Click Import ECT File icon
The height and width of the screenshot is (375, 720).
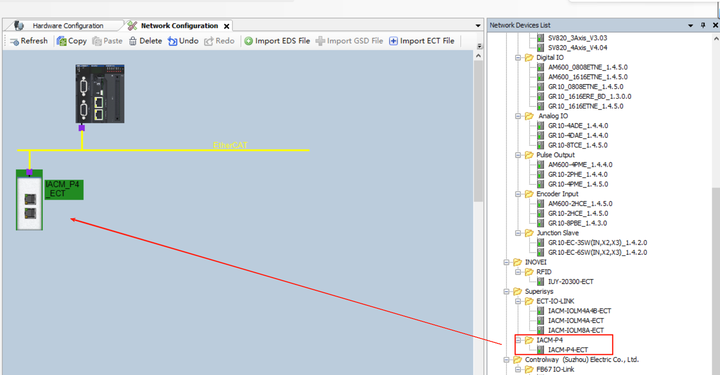(x=394, y=41)
